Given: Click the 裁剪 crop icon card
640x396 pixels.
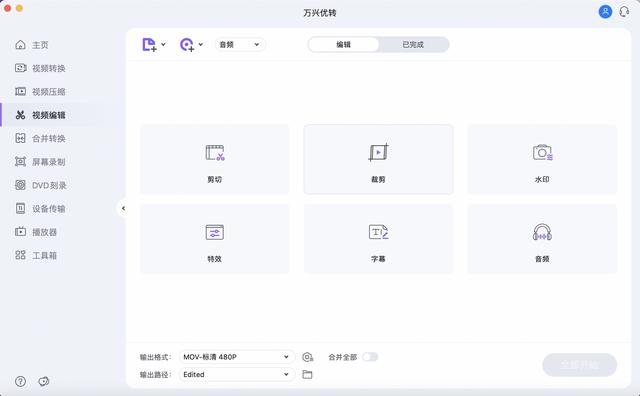Looking at the screenshot, I should (x=378, y=159).
